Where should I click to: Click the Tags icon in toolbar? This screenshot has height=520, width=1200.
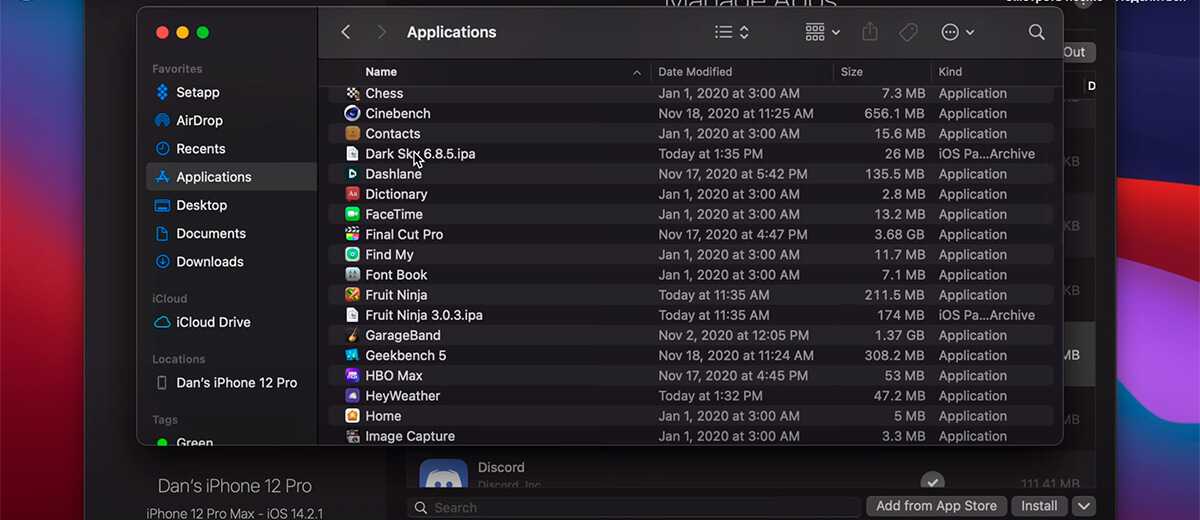click(908, 32)
